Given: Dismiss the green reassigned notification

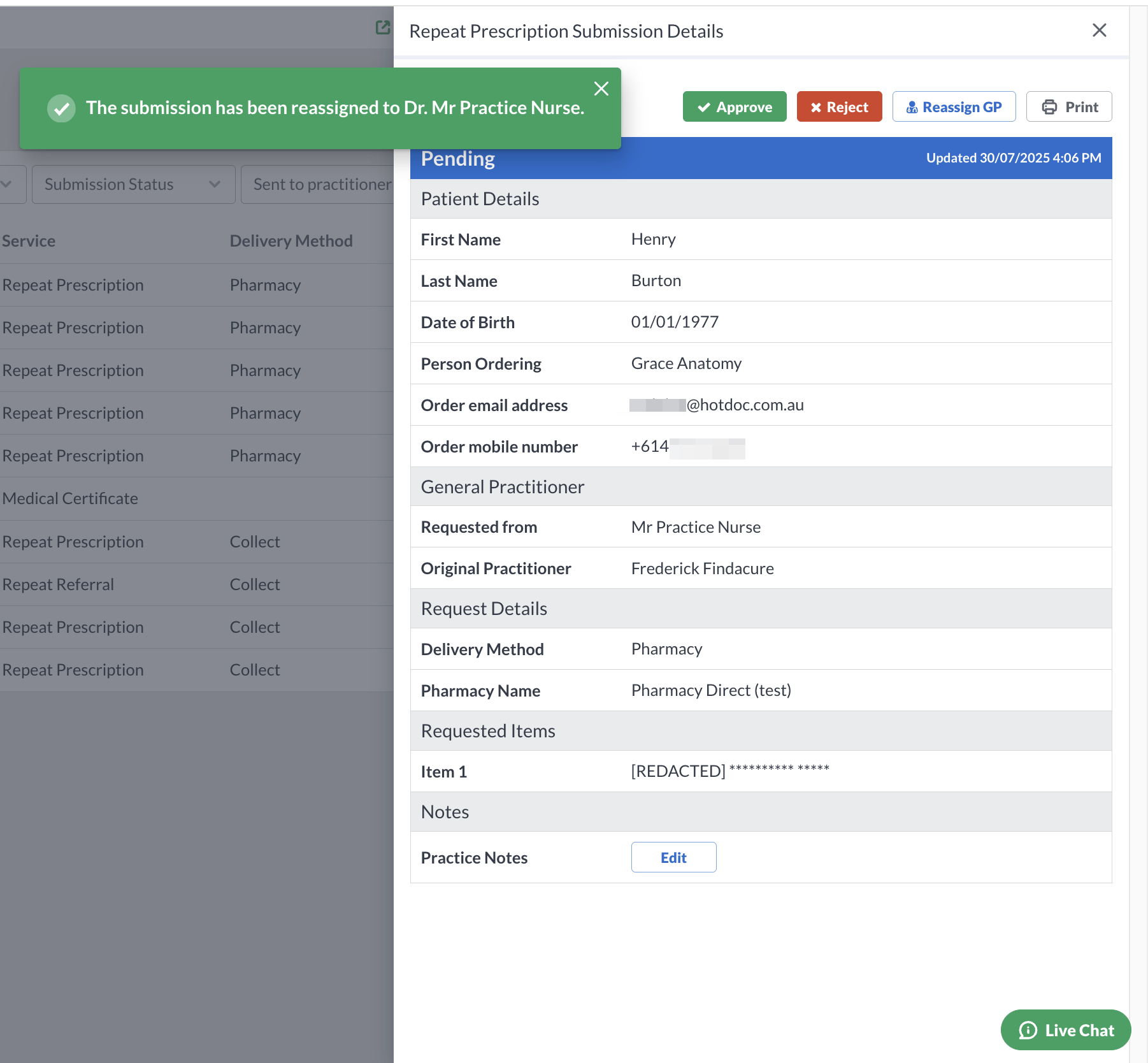Looking at the screenshot, I should click(x=601, y=89).
